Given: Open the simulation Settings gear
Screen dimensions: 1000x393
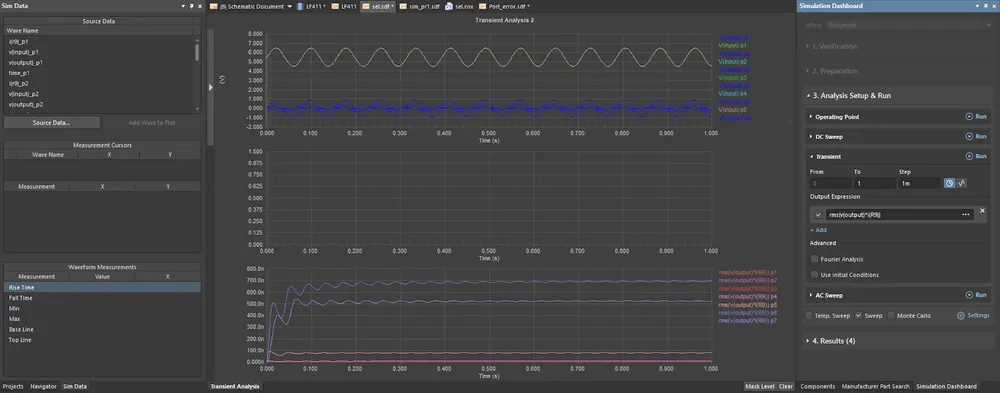Looking at the screenshot, I should click(960, 316).
